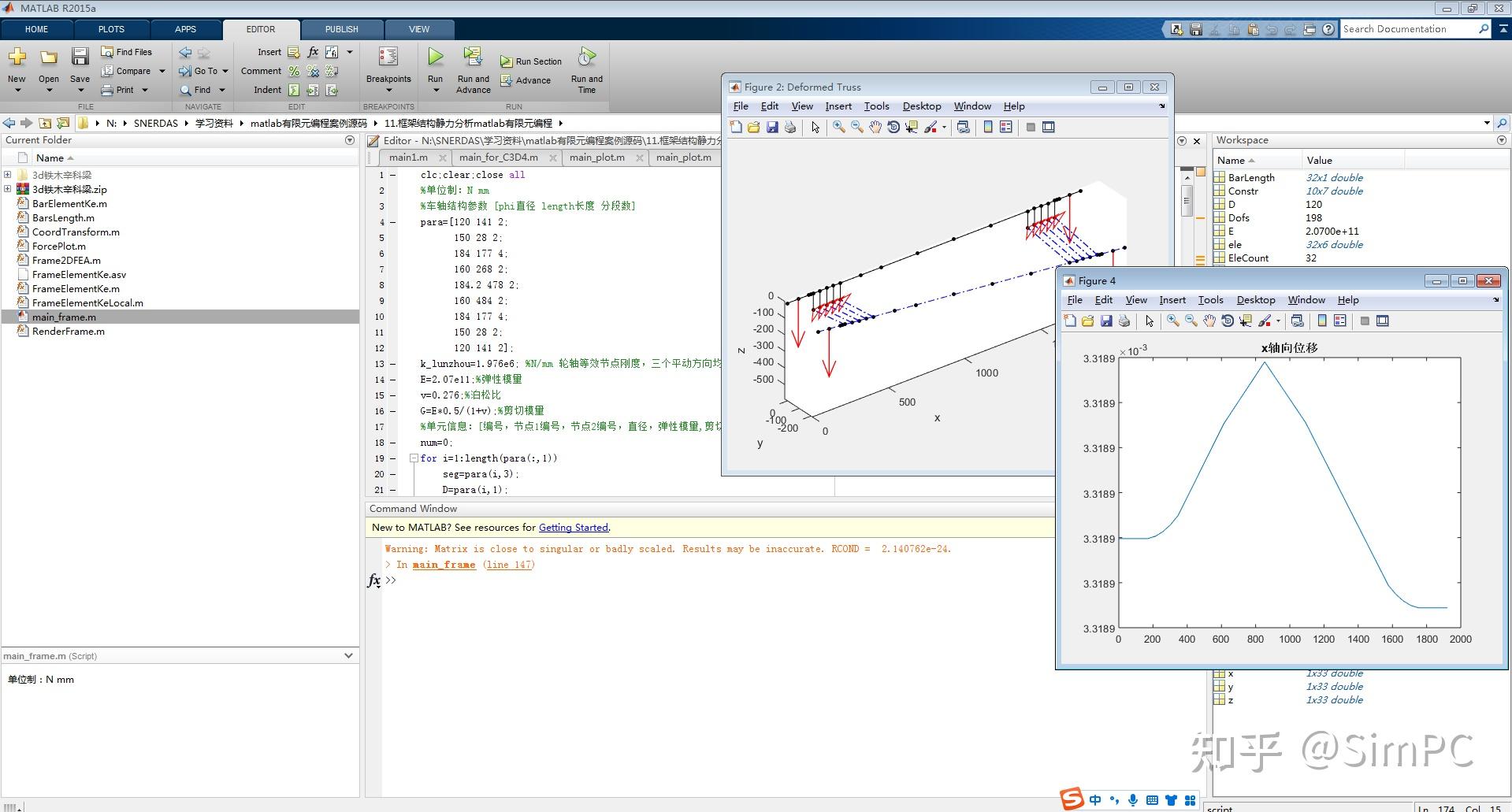
Task: Collapse the for loop at line 19
Action: (x=414, y=458)
